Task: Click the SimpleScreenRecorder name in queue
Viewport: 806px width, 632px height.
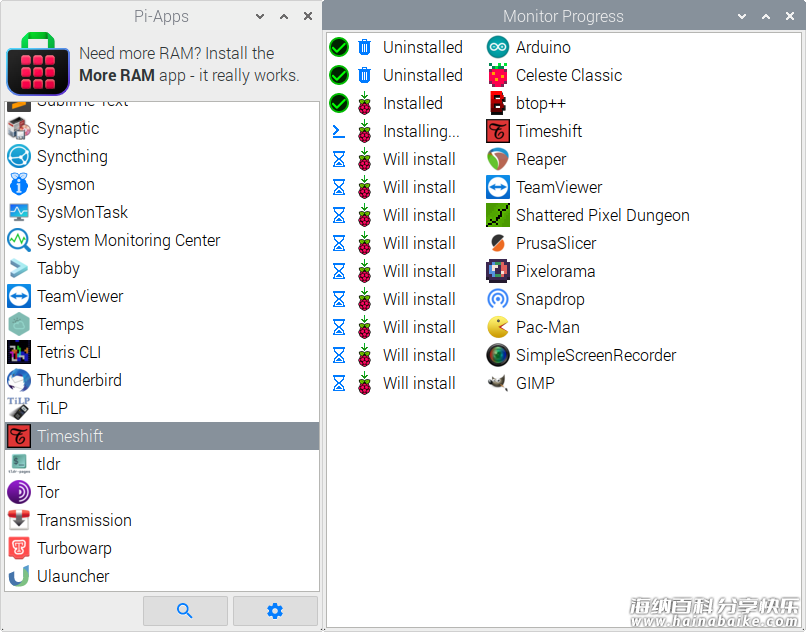Action: coord(596,355)
